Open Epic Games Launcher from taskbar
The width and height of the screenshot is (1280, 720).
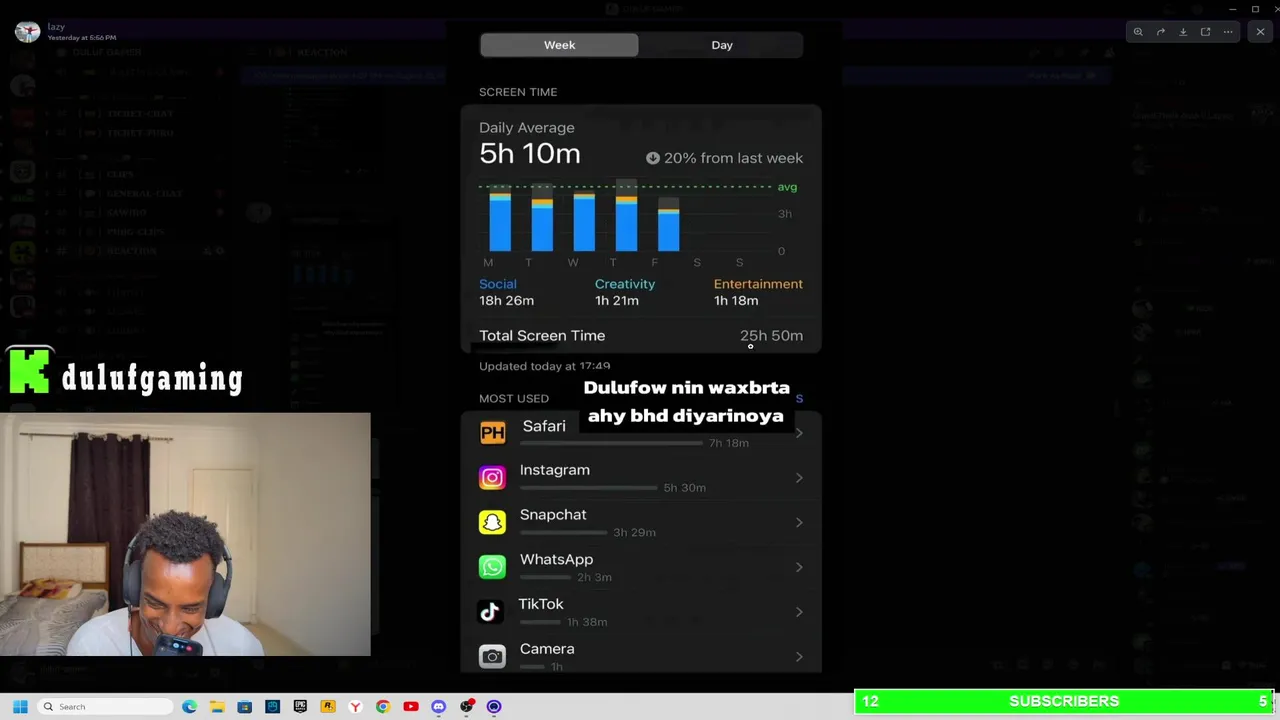300,707
